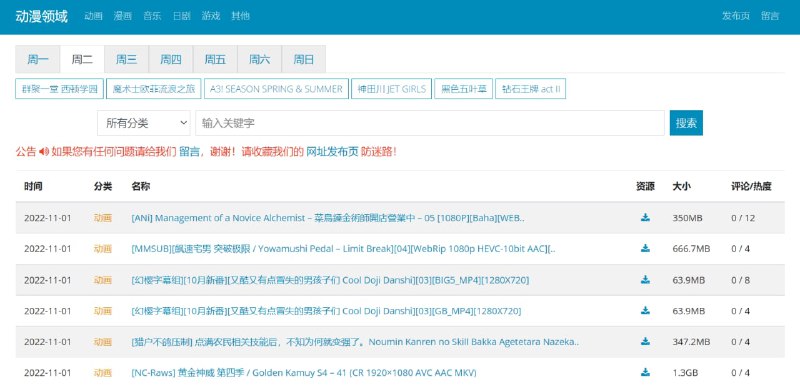Screen dimensions: 800x387
Task: Select the 群聚一堂 西顿学园 tag button
Action: (x=60, y=89)
